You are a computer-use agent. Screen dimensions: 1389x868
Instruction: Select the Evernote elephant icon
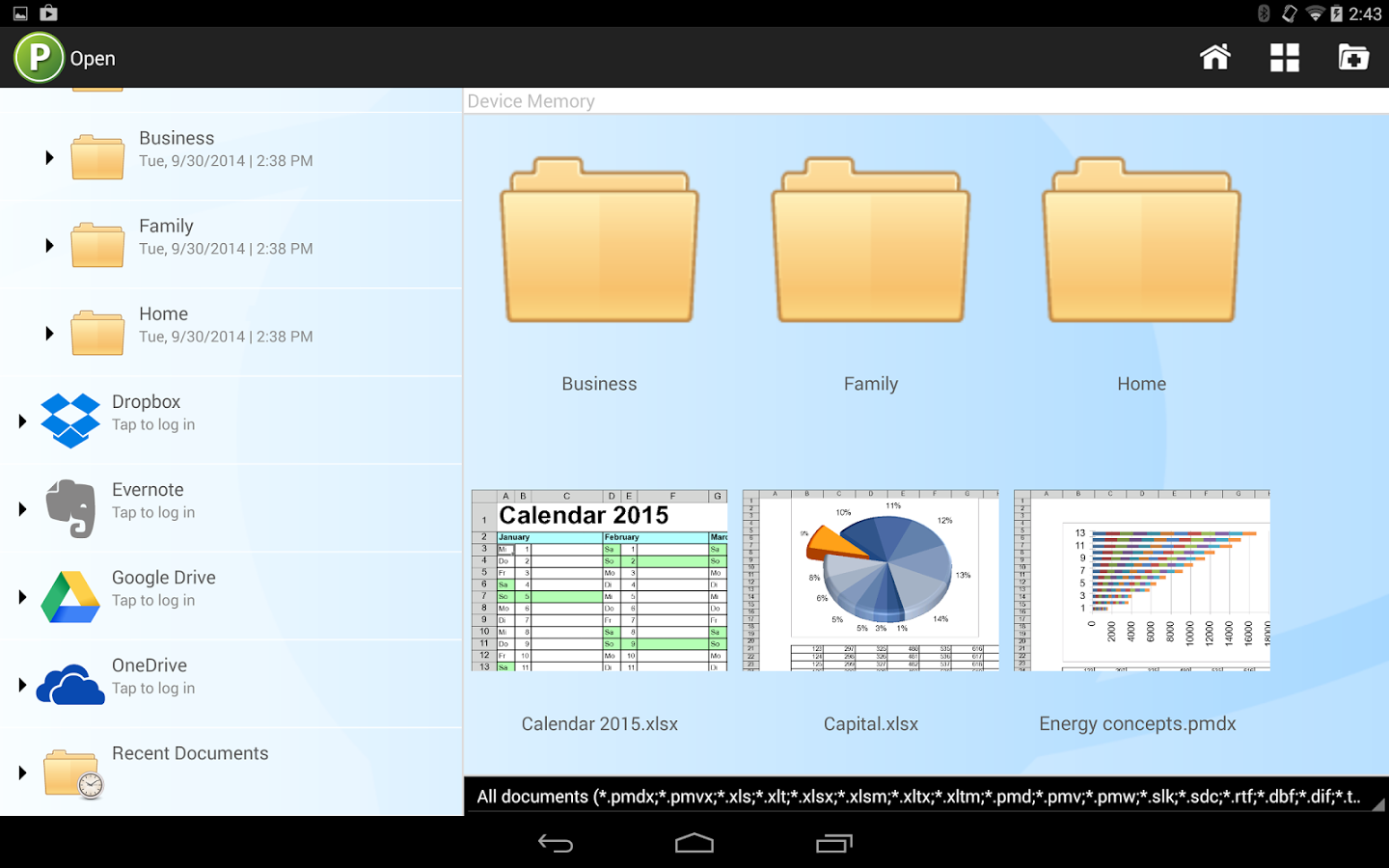(69, 508)
